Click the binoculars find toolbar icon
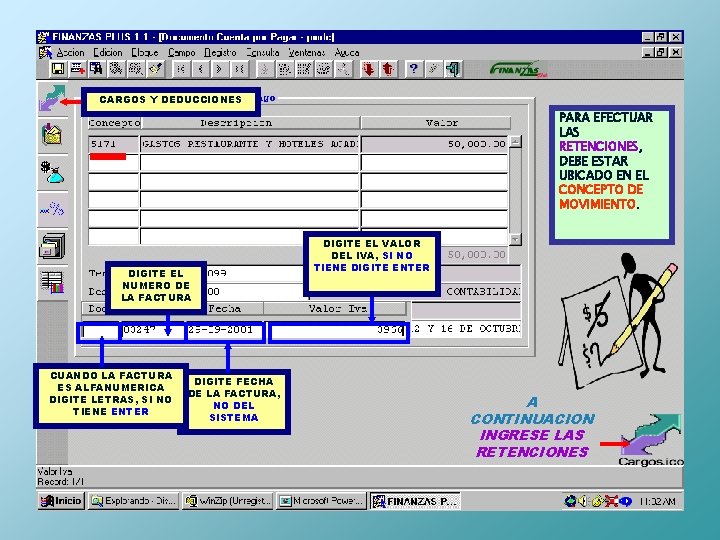The height and width of the screenshot is (540, 720). [x=96, y=69]
